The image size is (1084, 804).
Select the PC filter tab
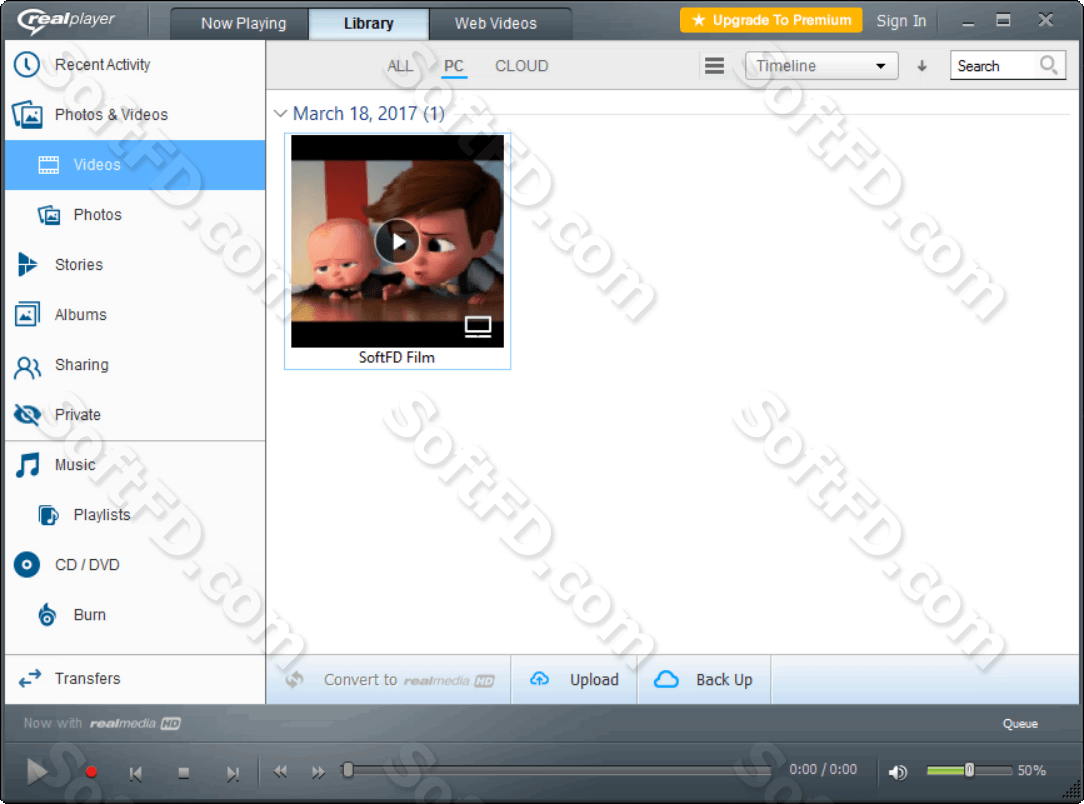click(454, 66)
